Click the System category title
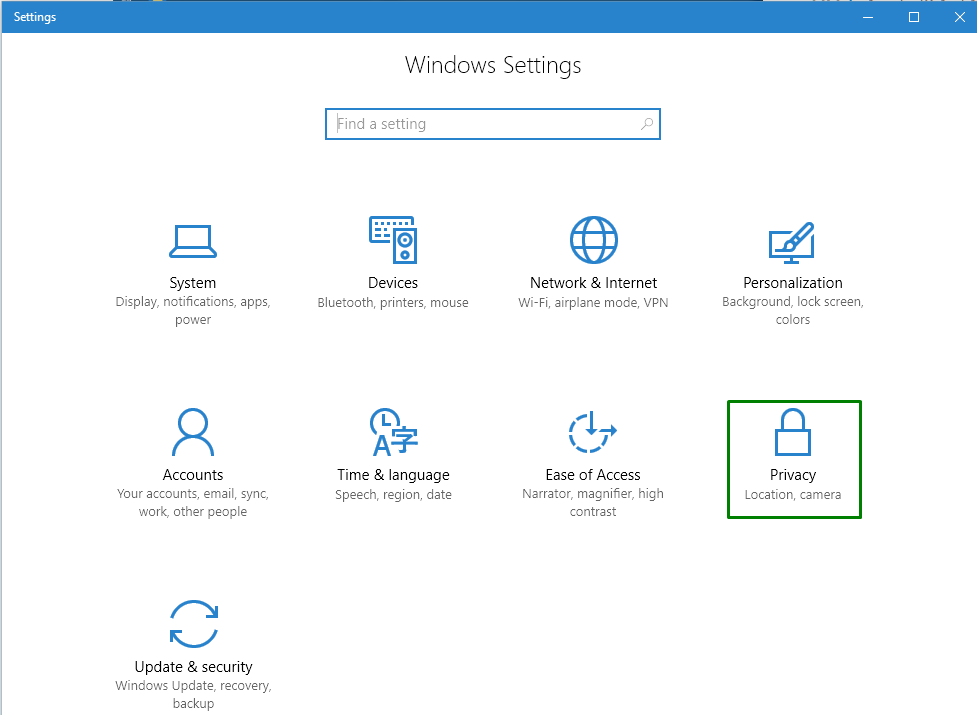Image resolution: width=977 pixels, height=715 pixels. 193,283
